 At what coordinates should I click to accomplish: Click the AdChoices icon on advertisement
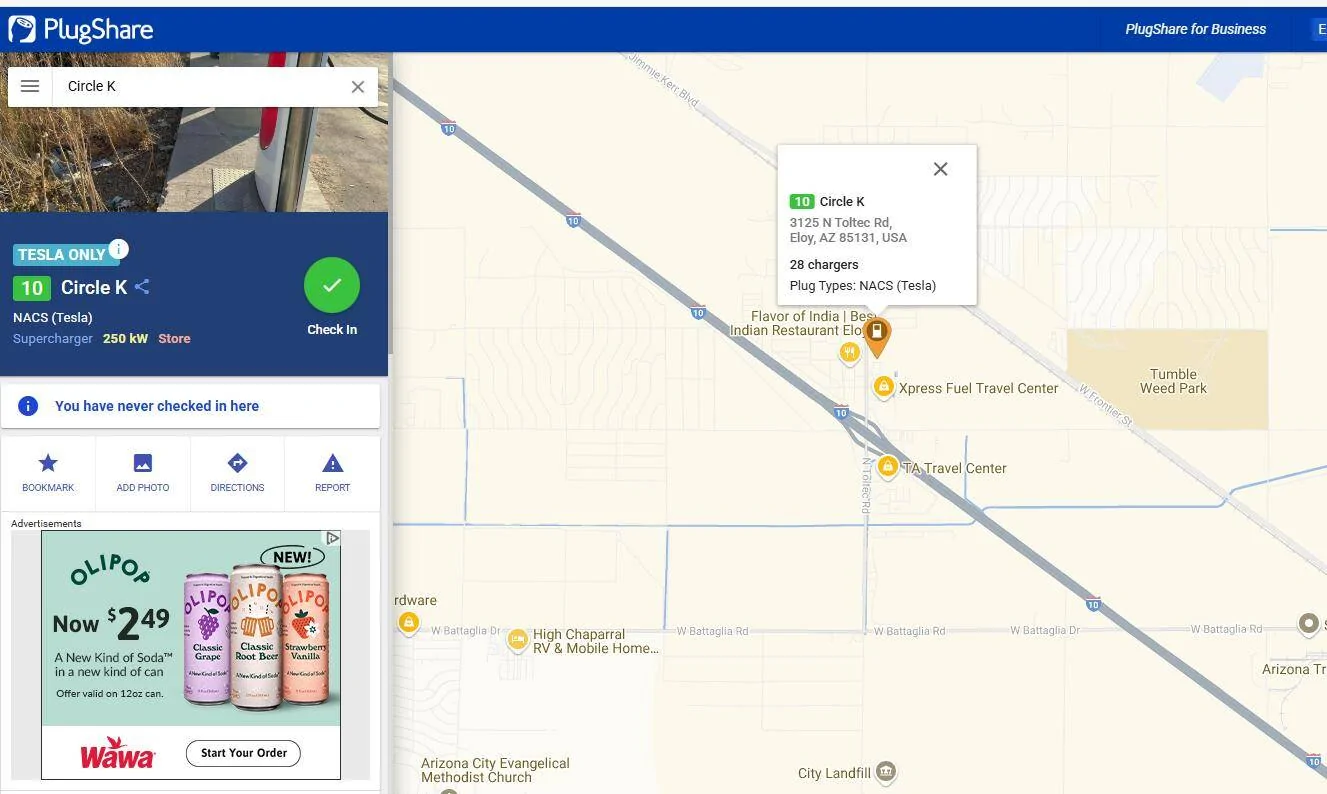coord(332,538)
